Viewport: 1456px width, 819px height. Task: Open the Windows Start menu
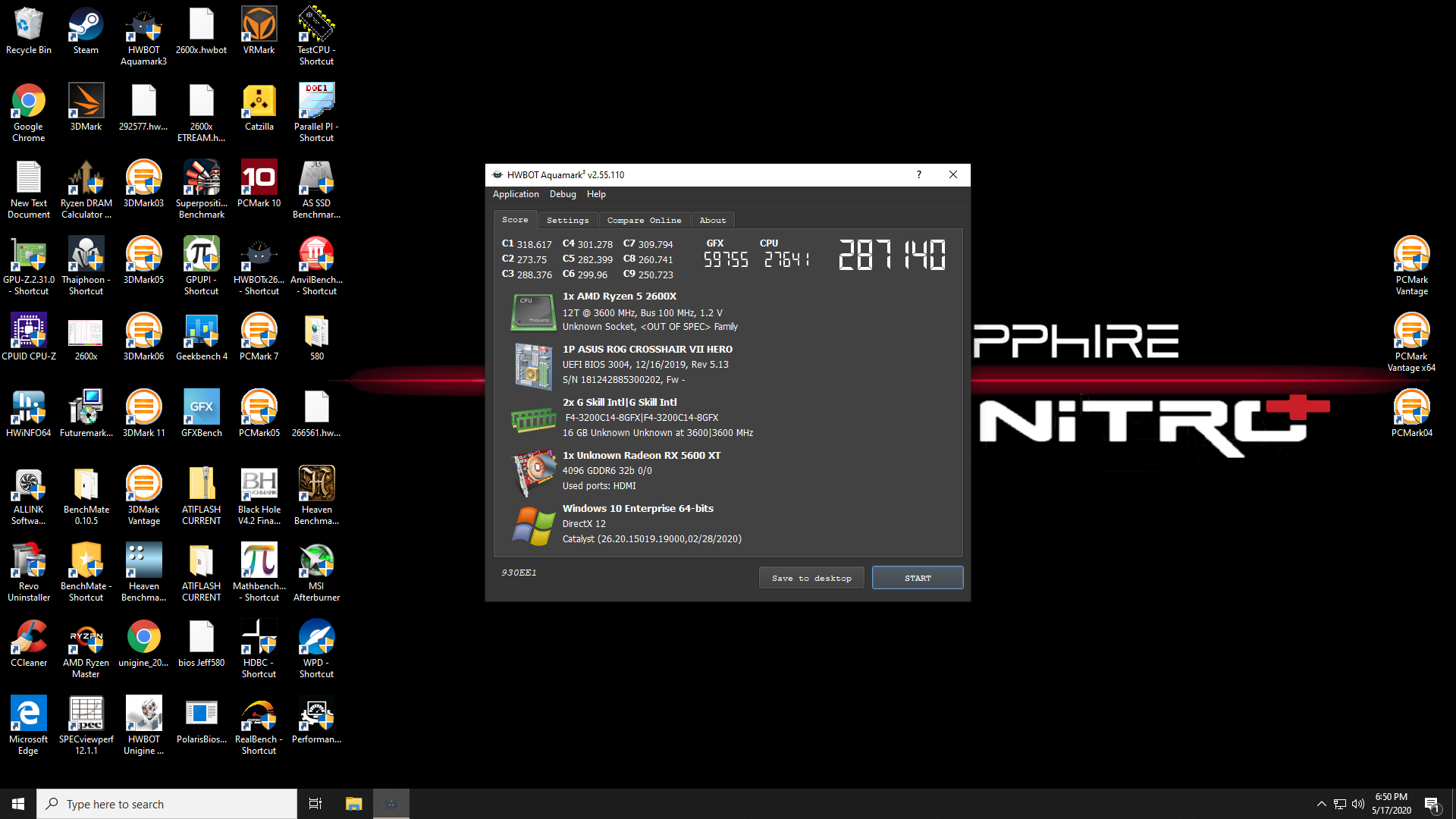point(18,804)
